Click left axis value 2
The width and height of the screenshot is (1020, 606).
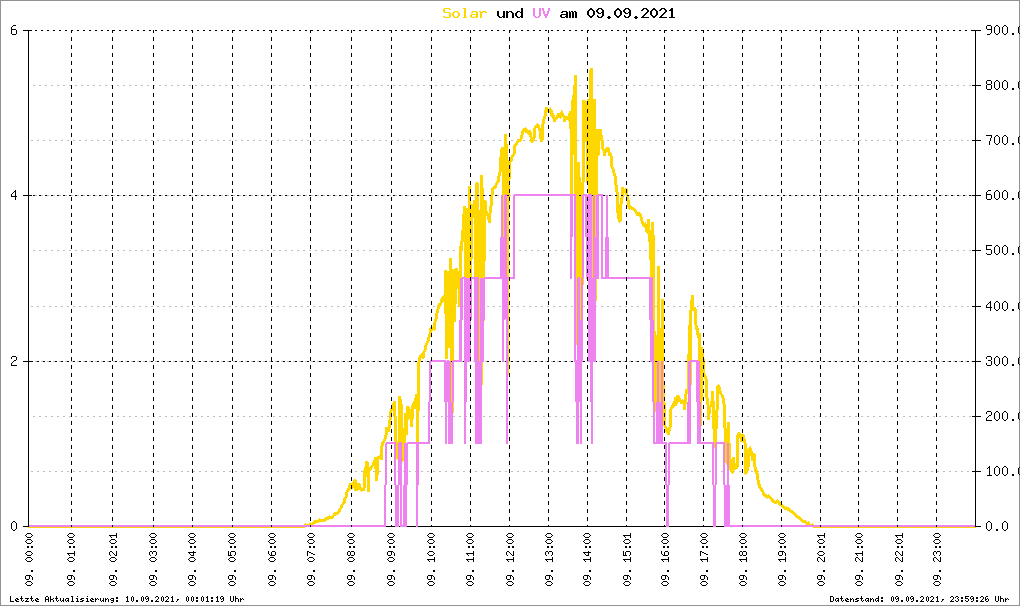click(x=14, y=361)
